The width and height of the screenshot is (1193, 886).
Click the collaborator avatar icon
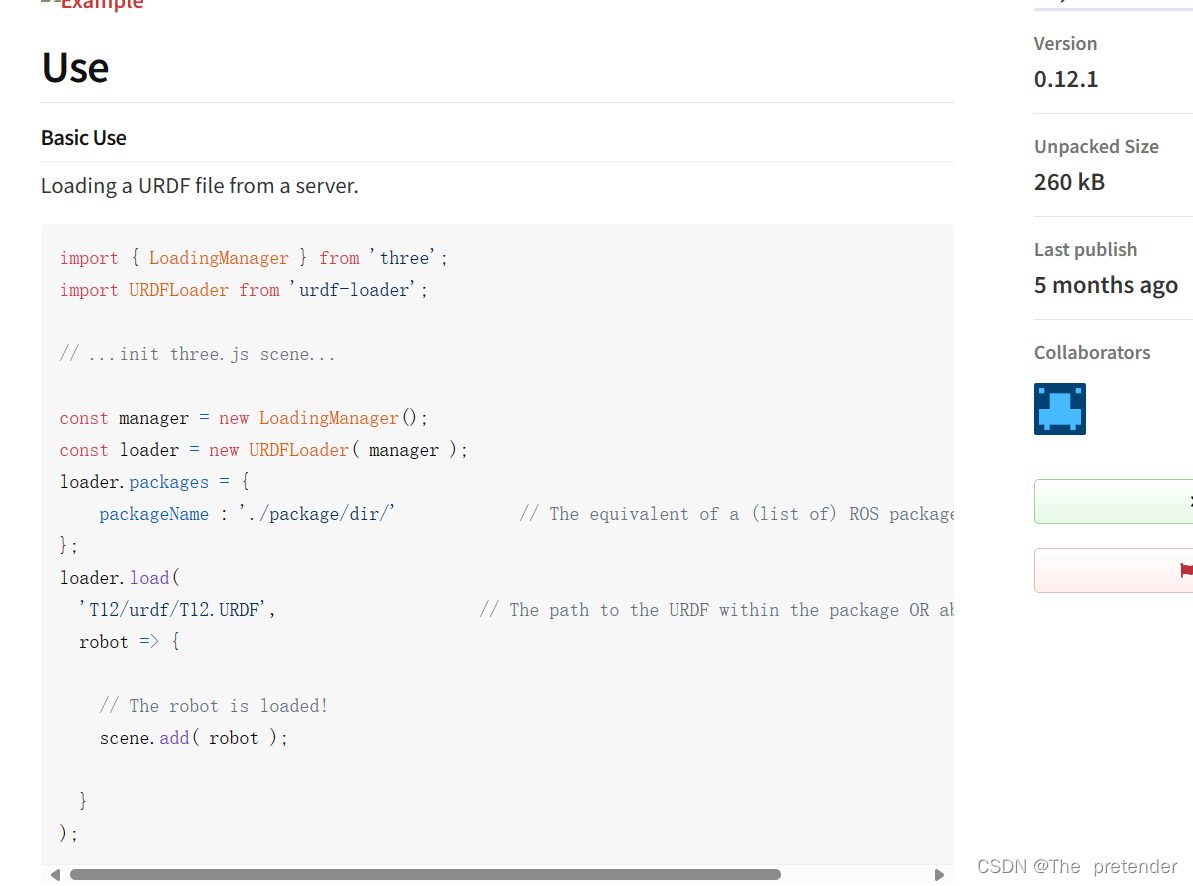[x=1059, y=409]
